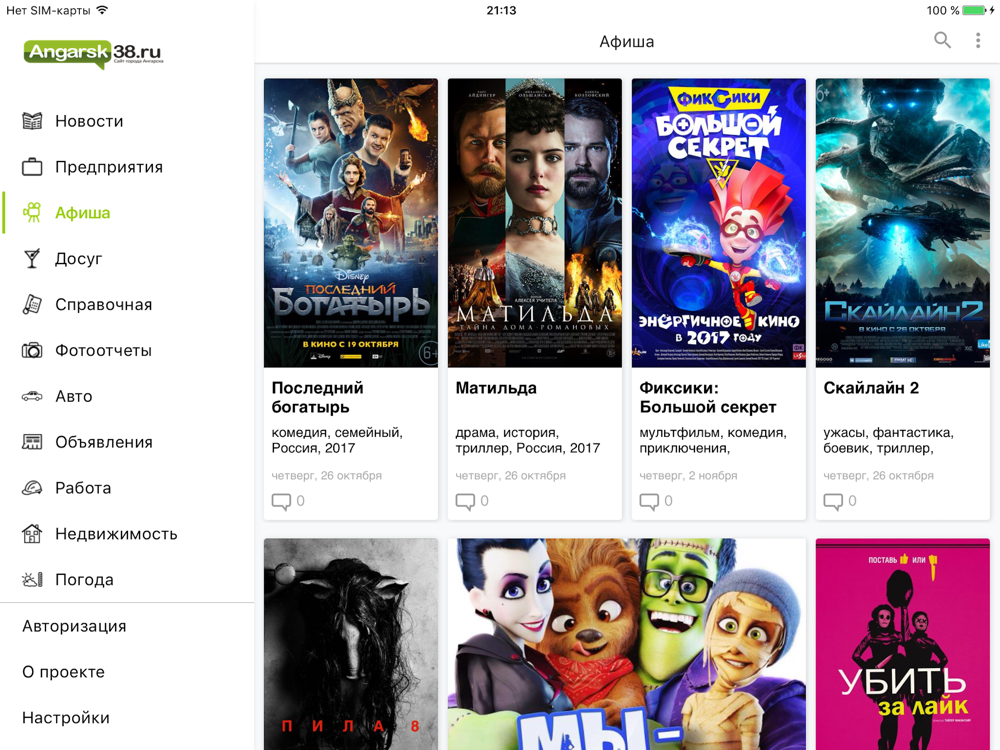Open the Новости section
Image resolution: width=1000 pixels, height=750 pixels.
(x=89, y=121)
